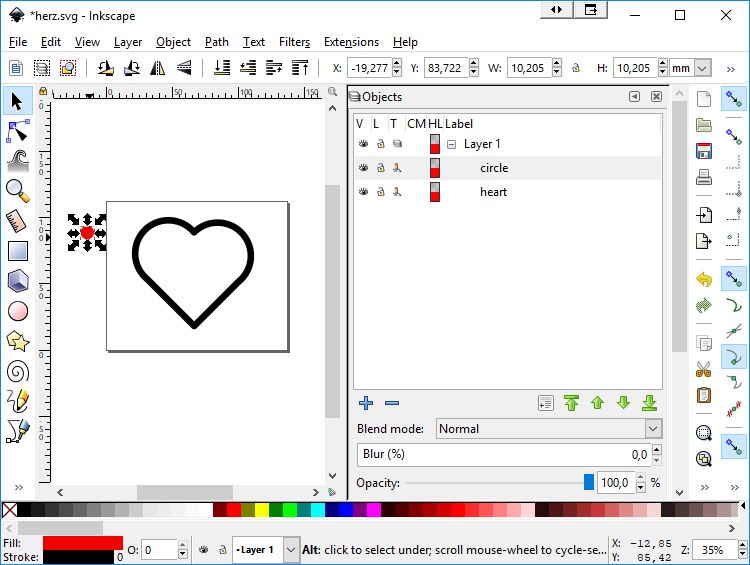The height and width of the screenshot is (565, 750).
Task: Flip selection vertically
Action: [x=184, y=68]
